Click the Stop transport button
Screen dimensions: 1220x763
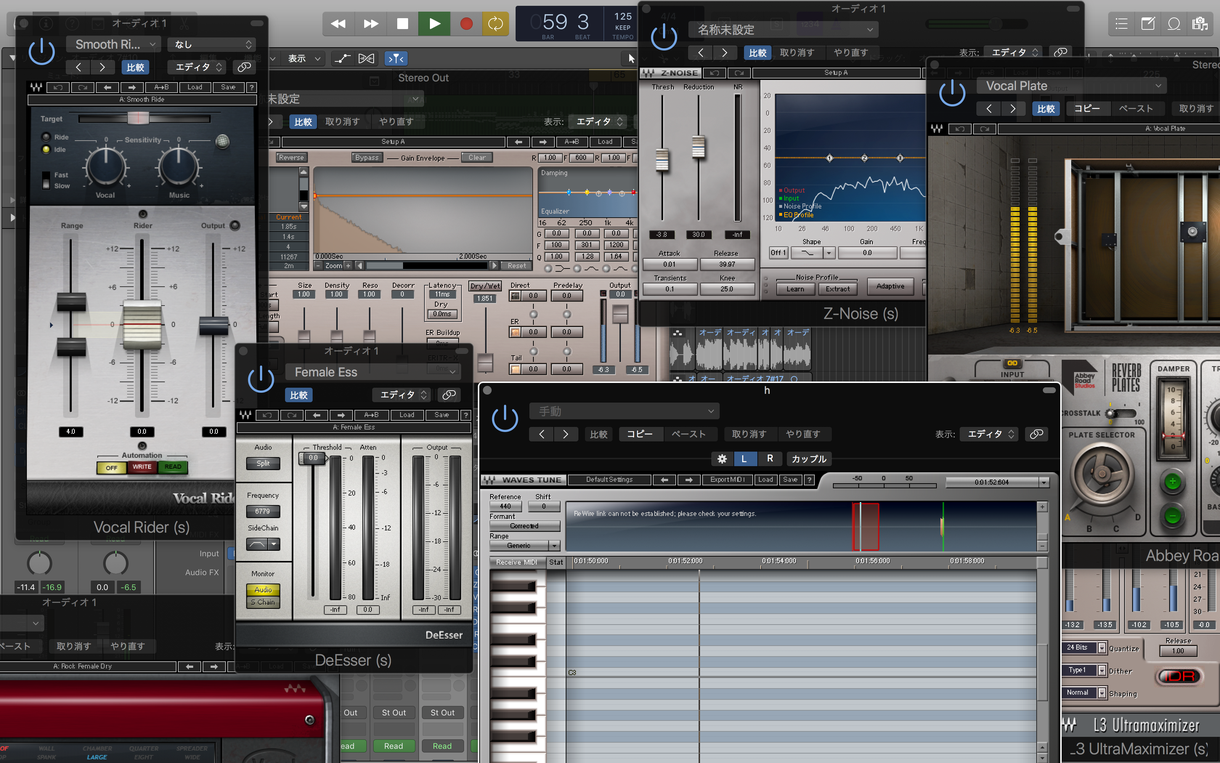tap(402, 23)
